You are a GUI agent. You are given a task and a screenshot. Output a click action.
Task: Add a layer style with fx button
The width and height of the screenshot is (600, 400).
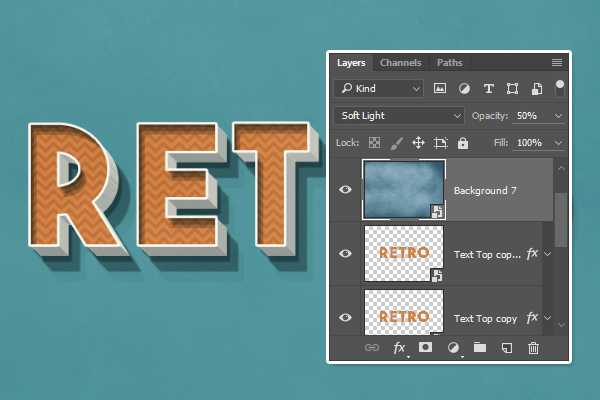click(399, 348)
